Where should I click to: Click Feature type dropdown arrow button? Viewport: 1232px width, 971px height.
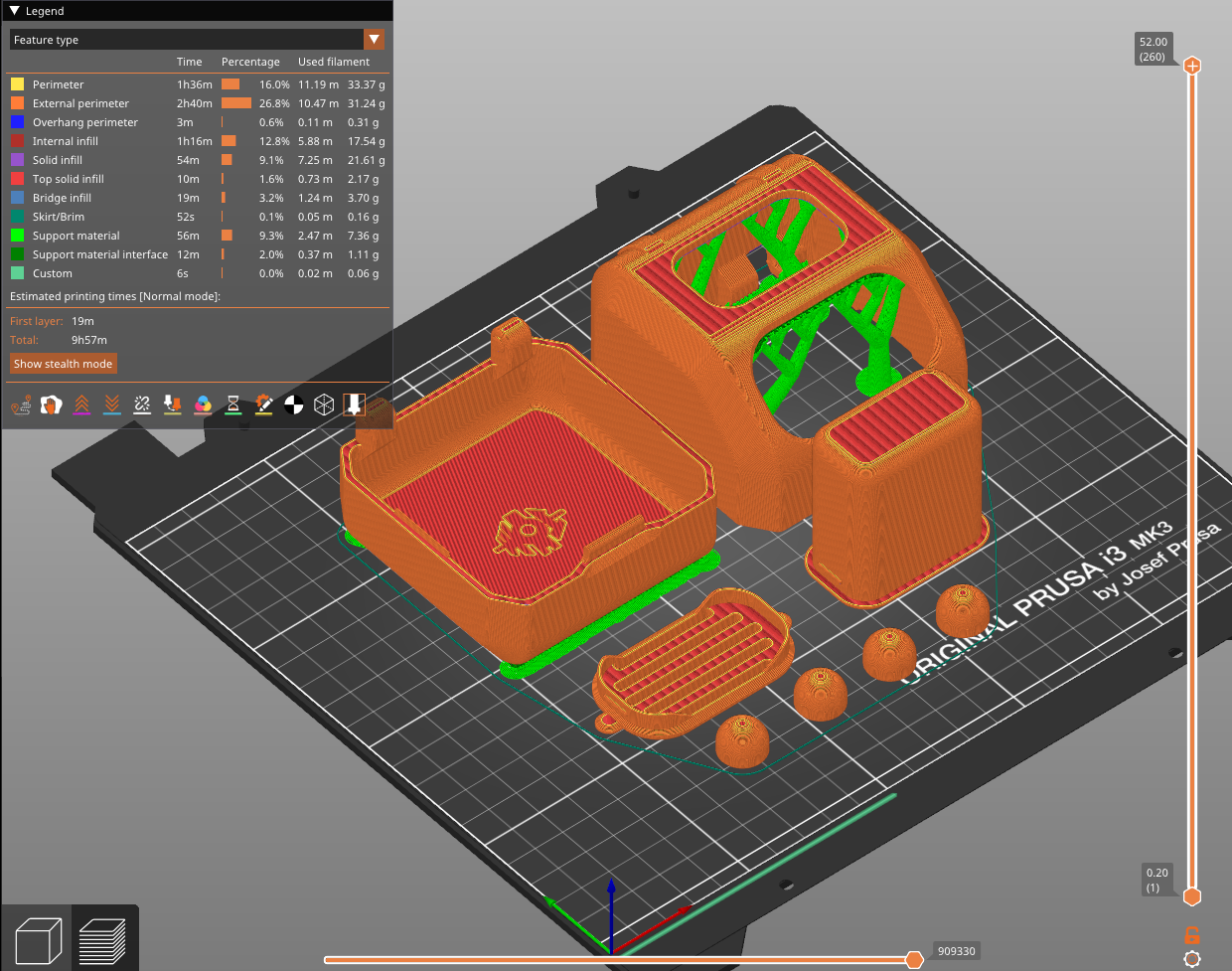point(374,40)
